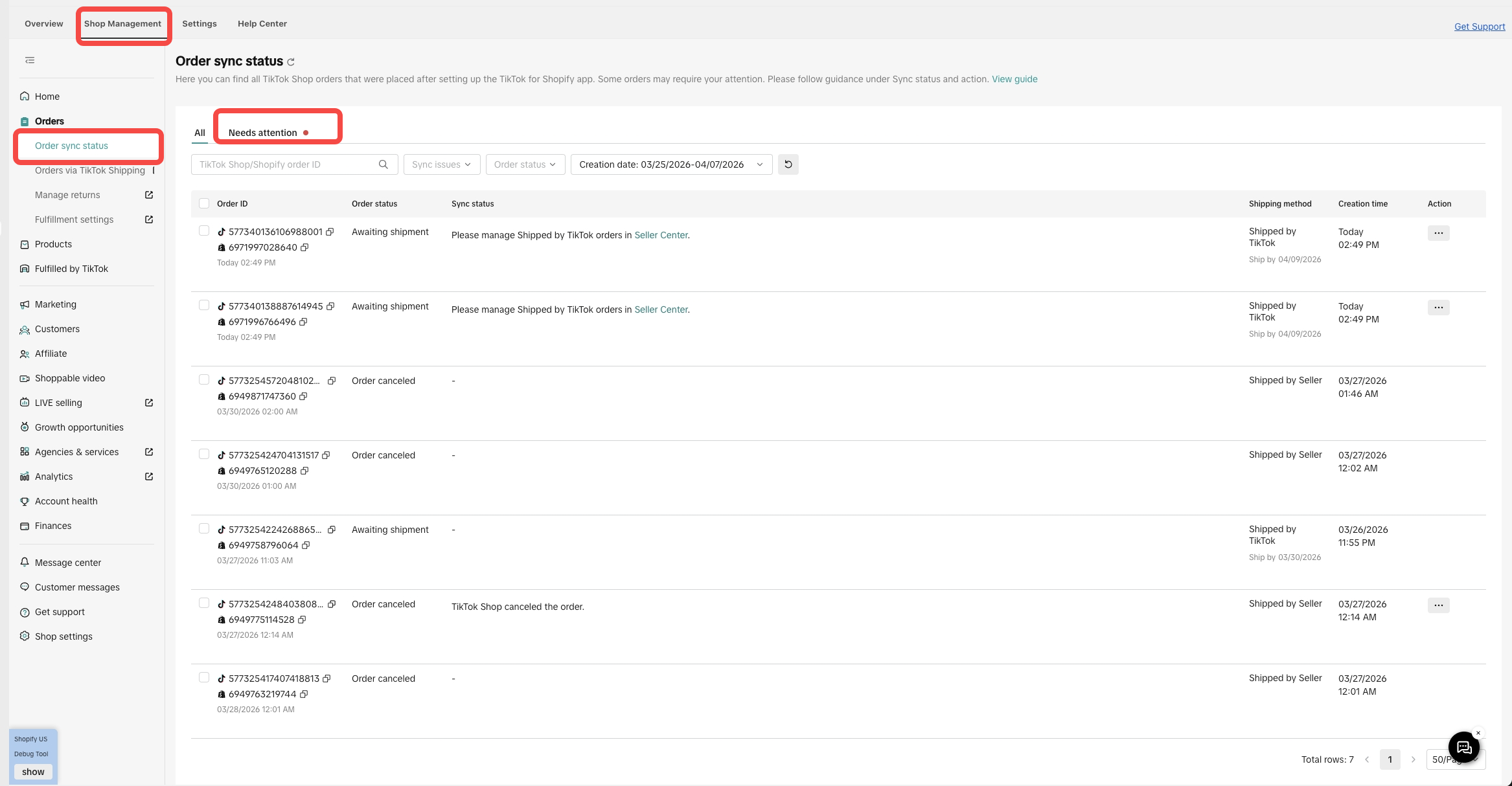
Task: Click Seller Center link for order 577340136106988001
Action: click(x=661, y=235)
